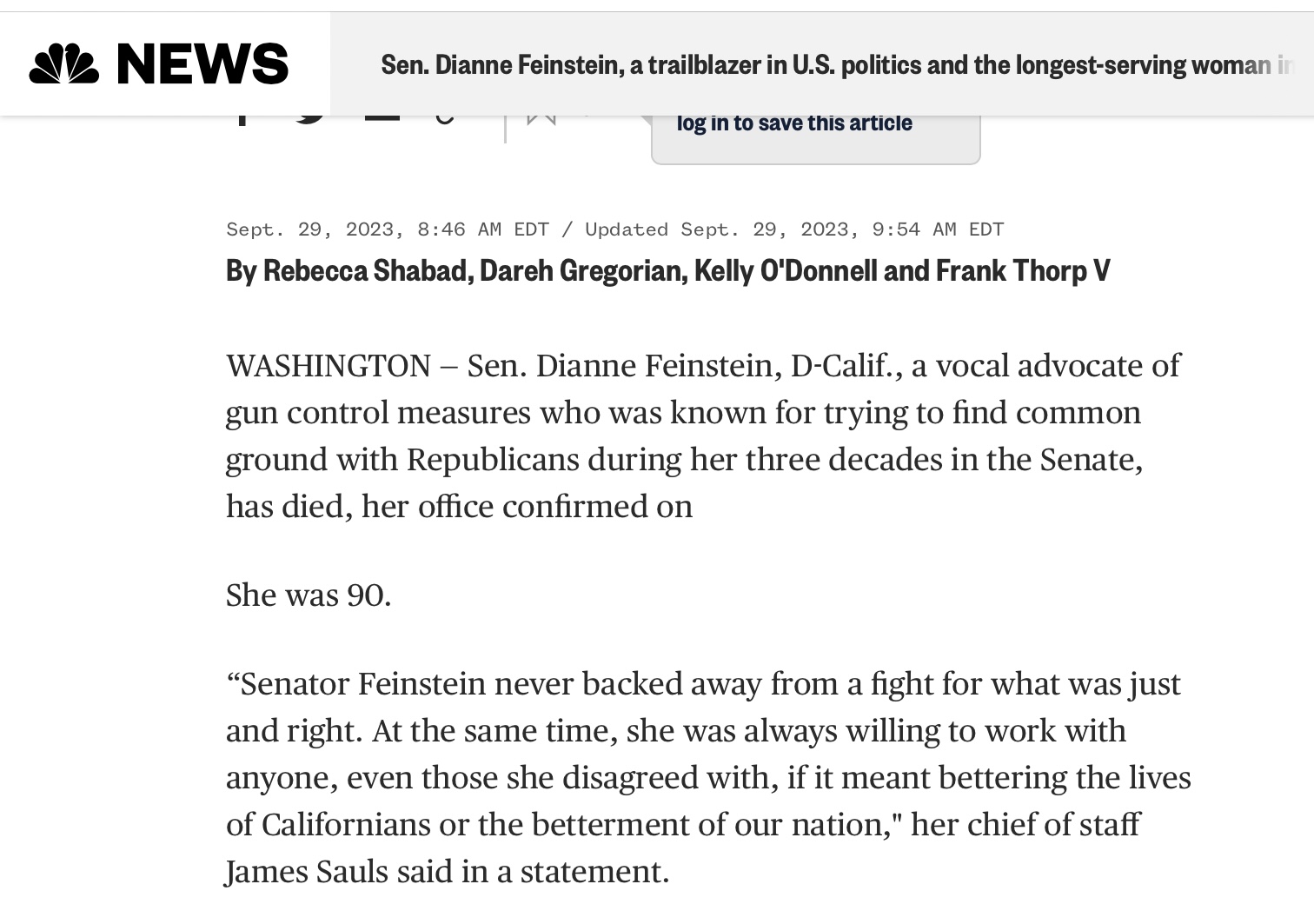This screenshot has width=1314, height=924.
Task: Open author Dareh Gregorian's profile
Action: pos(581,270)
